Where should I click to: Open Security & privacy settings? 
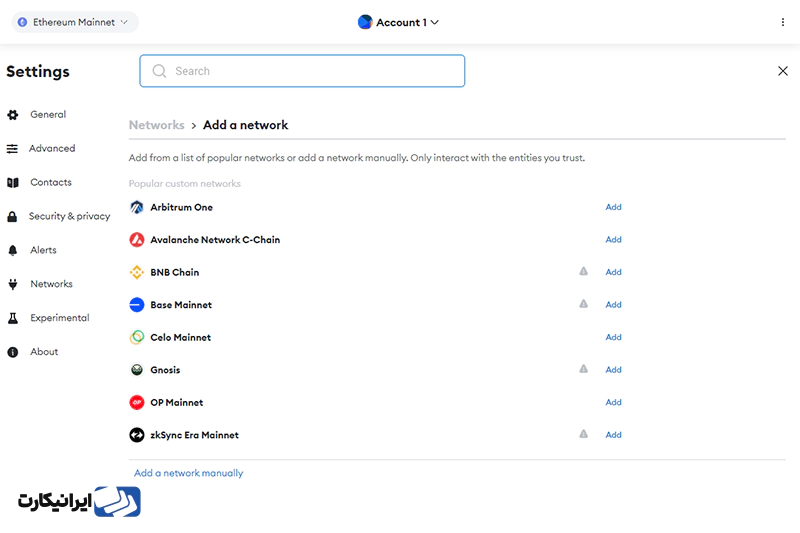coord(69,216)
